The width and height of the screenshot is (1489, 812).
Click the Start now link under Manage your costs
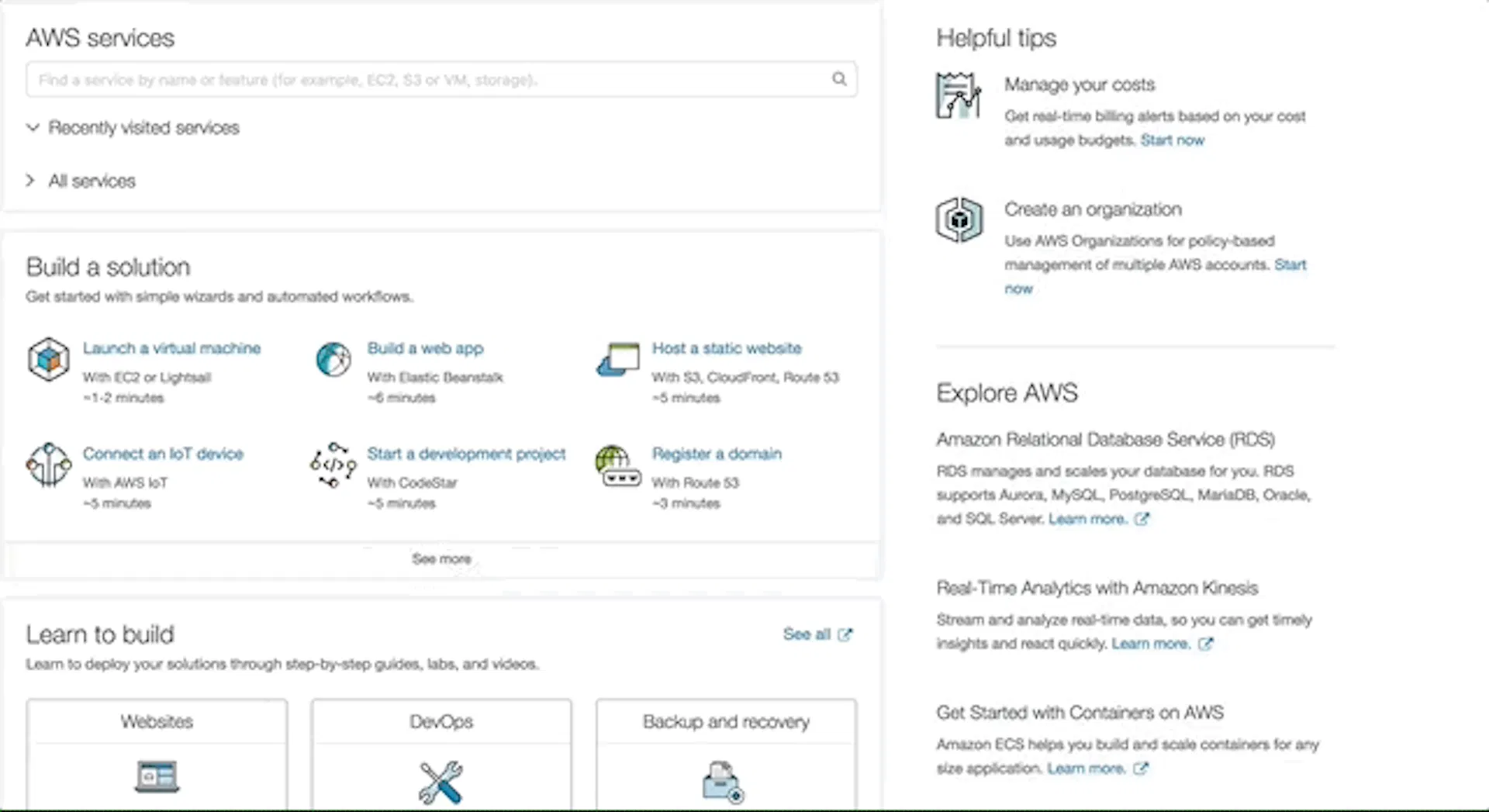pos(1172,140)
